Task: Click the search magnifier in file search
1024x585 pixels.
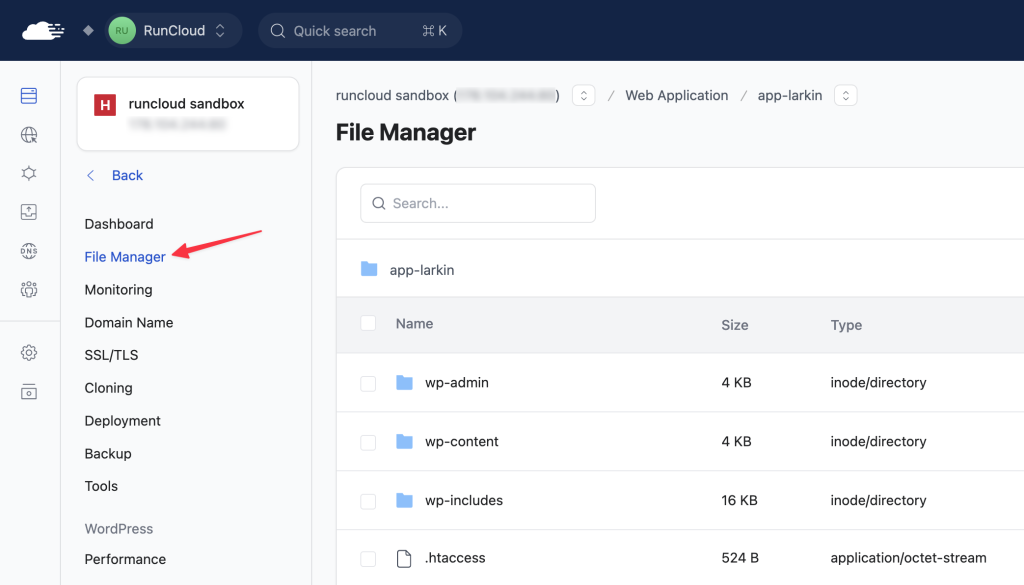Action: [x=379, y=203]
